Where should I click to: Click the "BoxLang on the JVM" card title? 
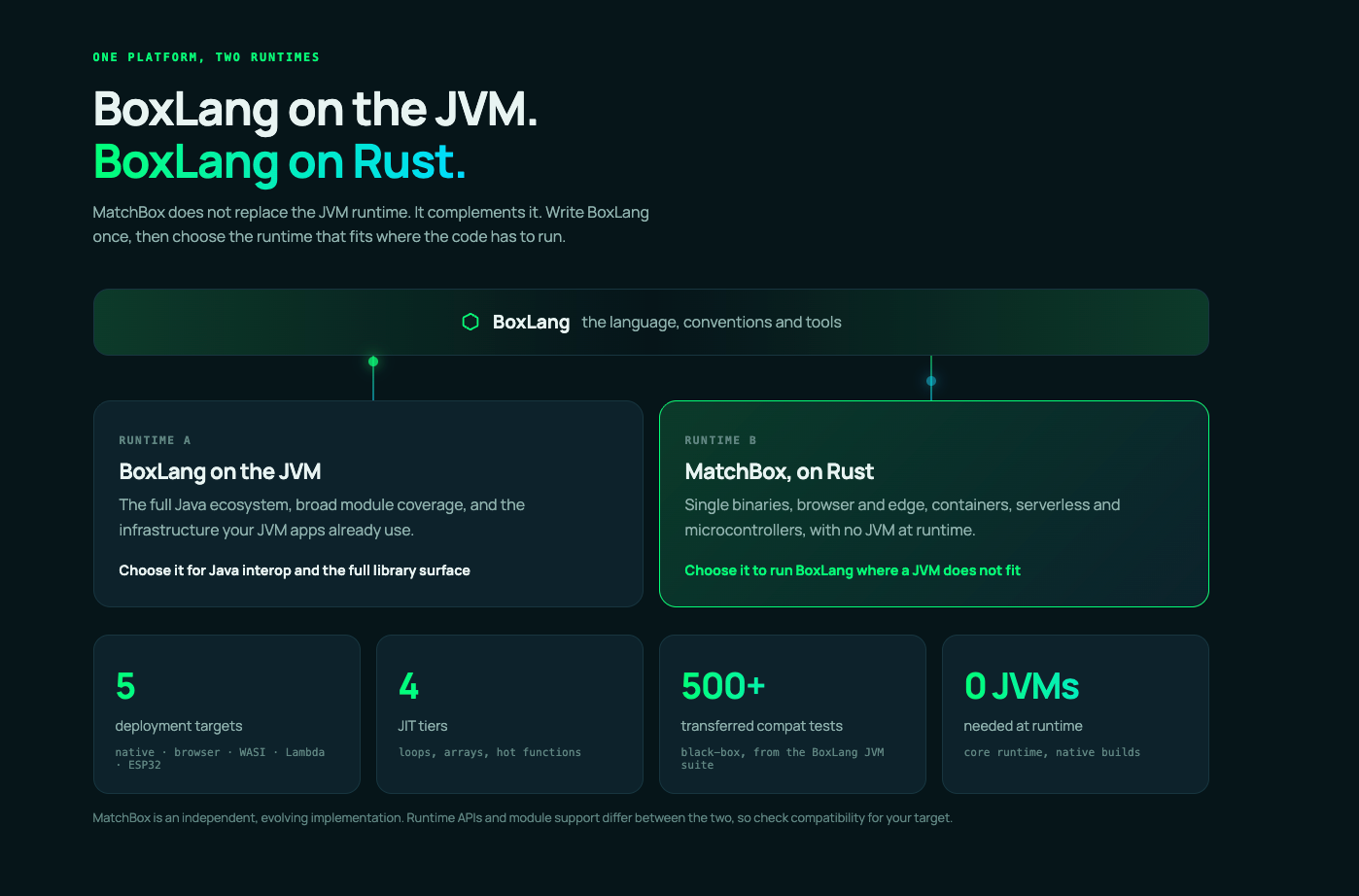(220, 471)
